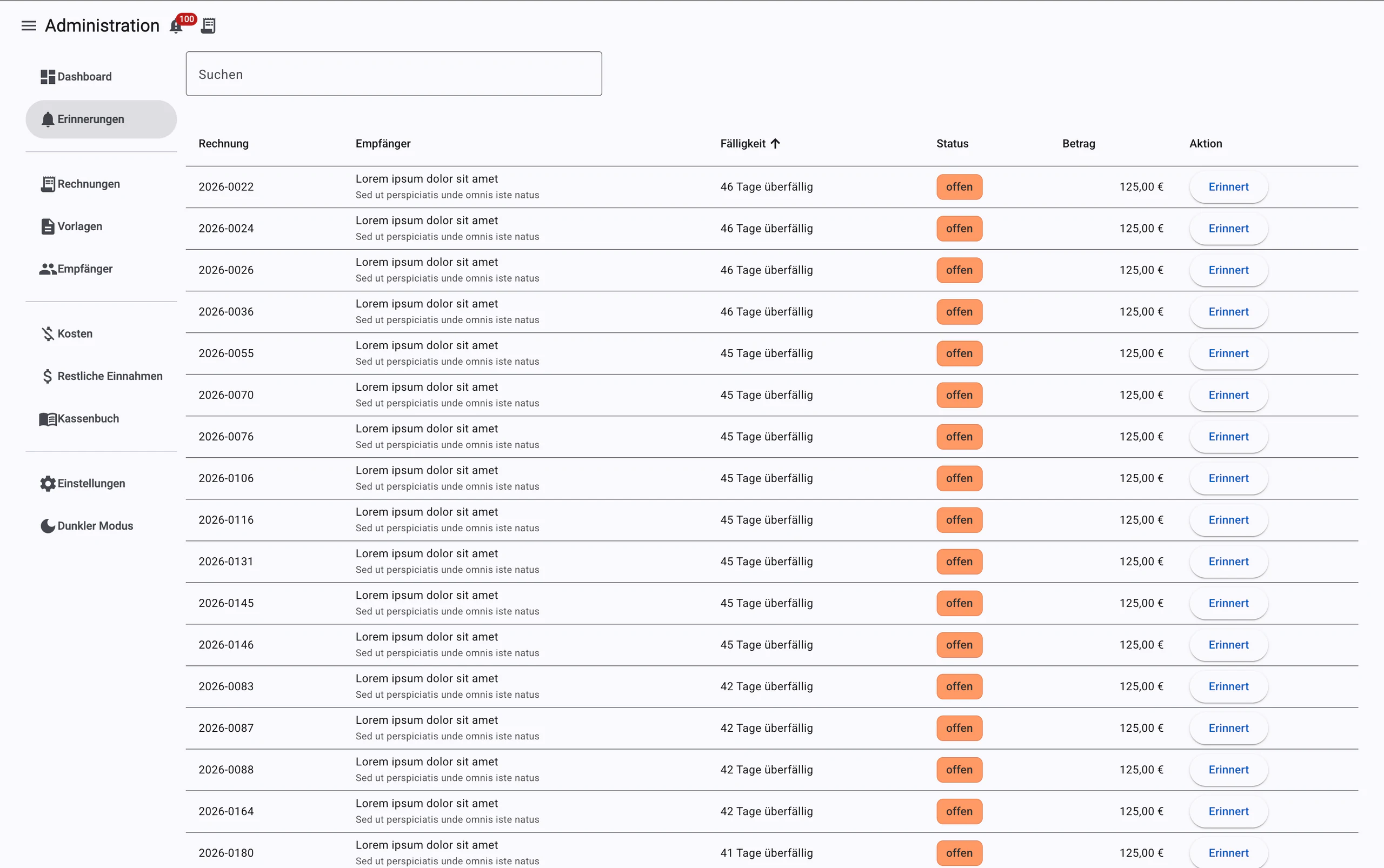Click the invoice receipt icon in header
The height and width of the screenshot is (868, 1384).
pos(209,26)
